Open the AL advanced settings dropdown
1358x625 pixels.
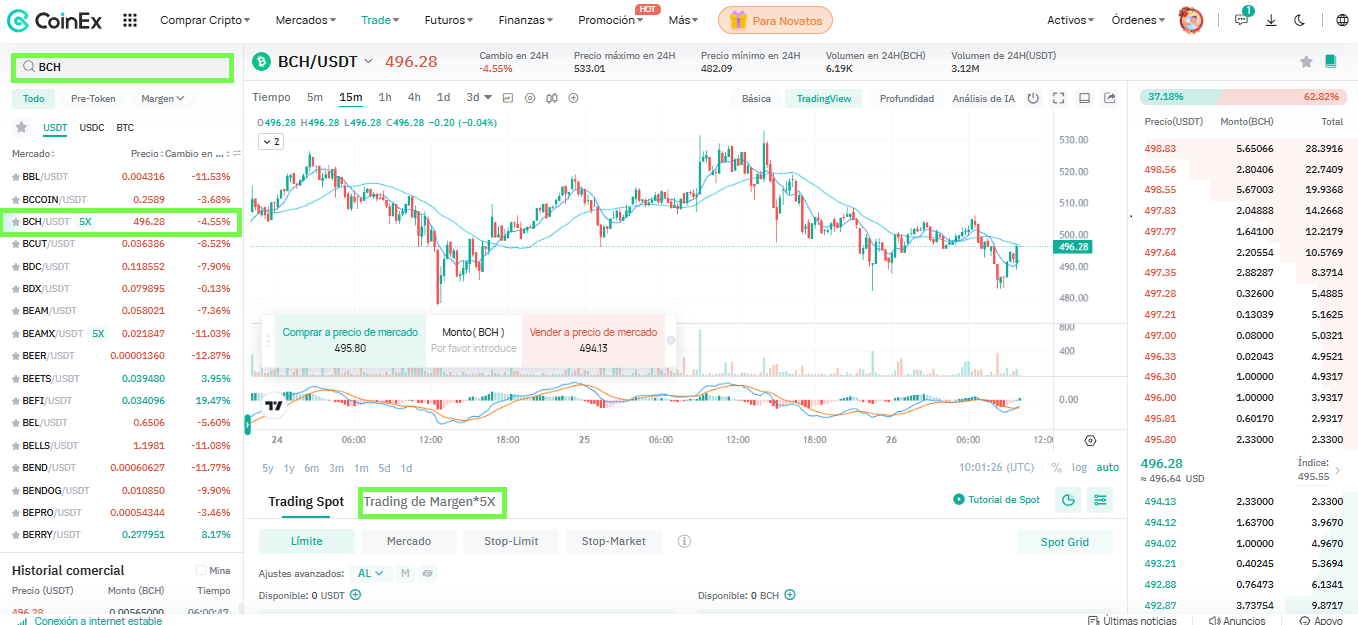pyautogui.click(x=371, y=574)
